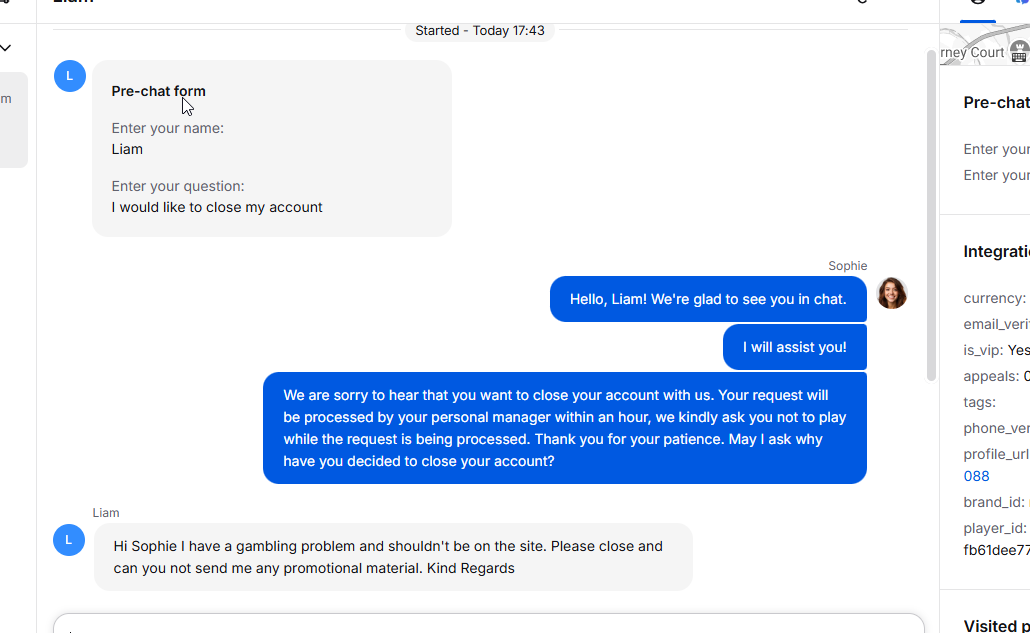This screenshot has width=1030, height=633.
Task: Click the Berney Court map thumbnail
Action: click(x=985, y=47)
